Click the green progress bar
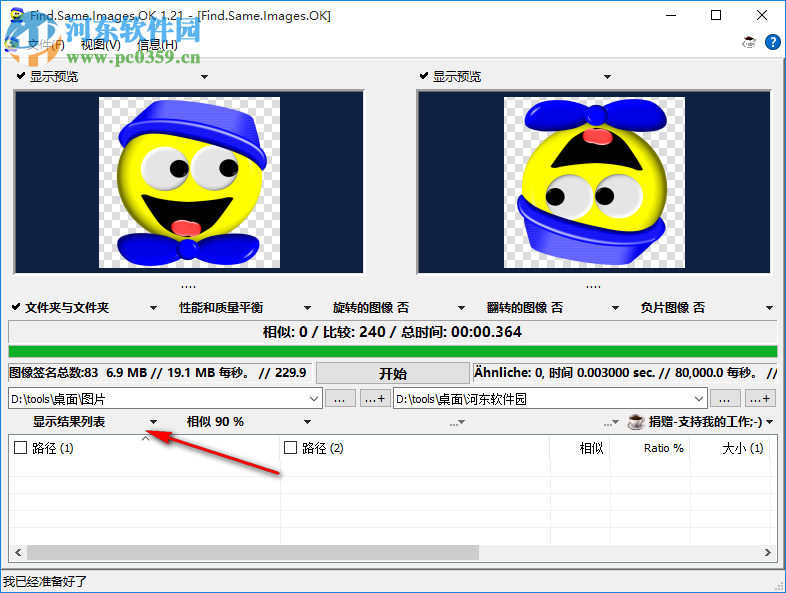Image resolution: width=786 pixels, height=593 pixels. (x=392, y=351)
